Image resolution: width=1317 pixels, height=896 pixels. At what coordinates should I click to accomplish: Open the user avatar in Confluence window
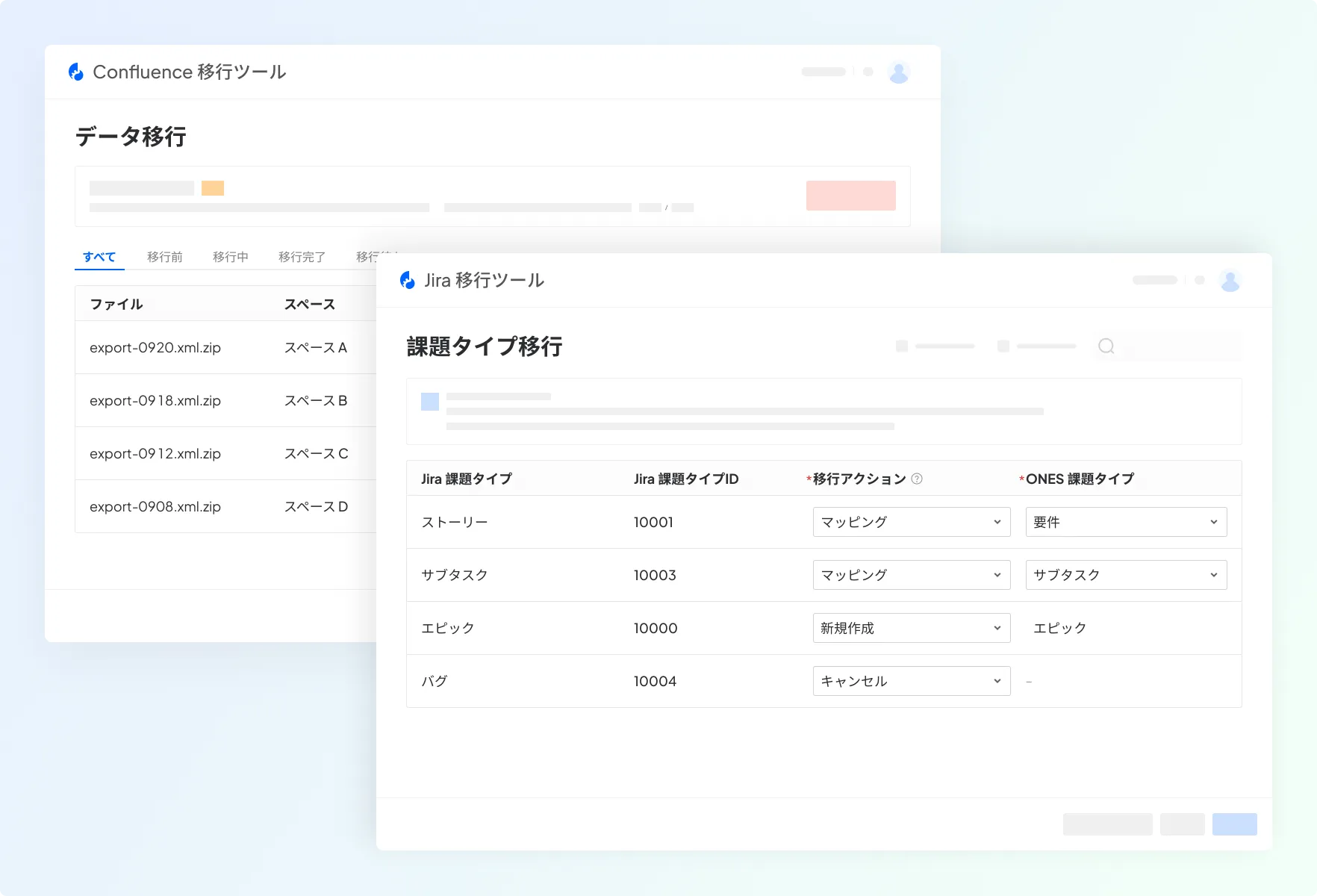(x=898, y=72)
